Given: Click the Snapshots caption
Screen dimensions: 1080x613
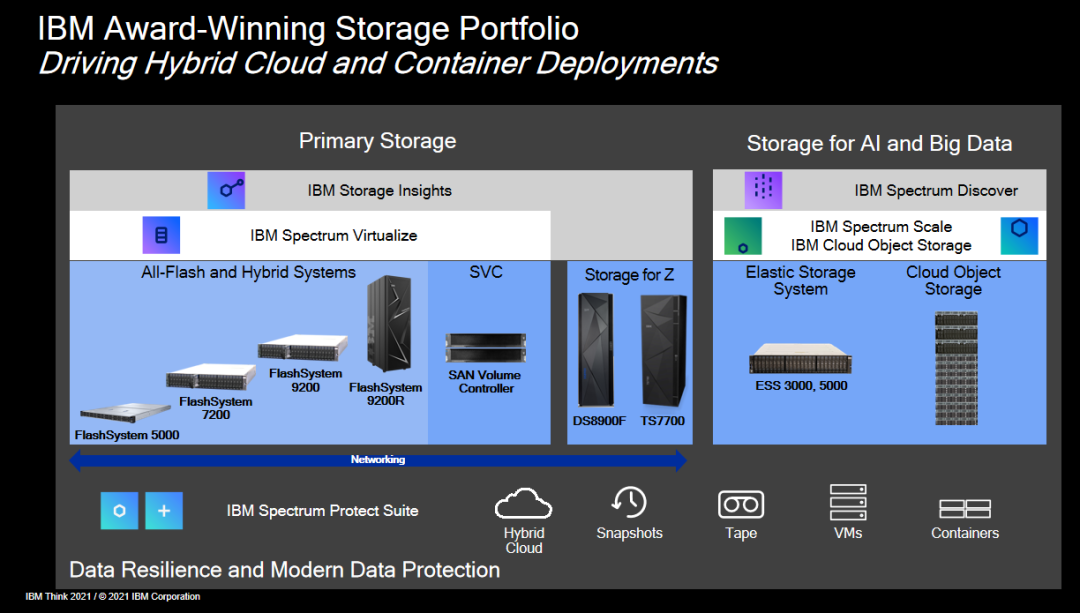Looking at the screenshot, I should (x=630, y=533).
